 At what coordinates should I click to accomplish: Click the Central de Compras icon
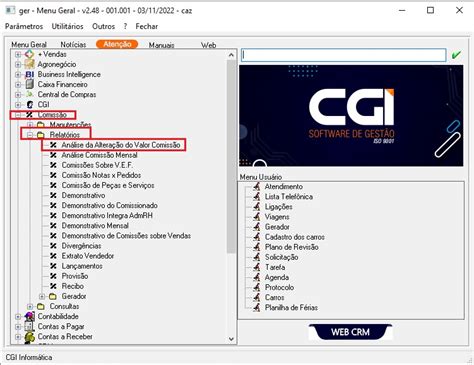tap(30, 94)
